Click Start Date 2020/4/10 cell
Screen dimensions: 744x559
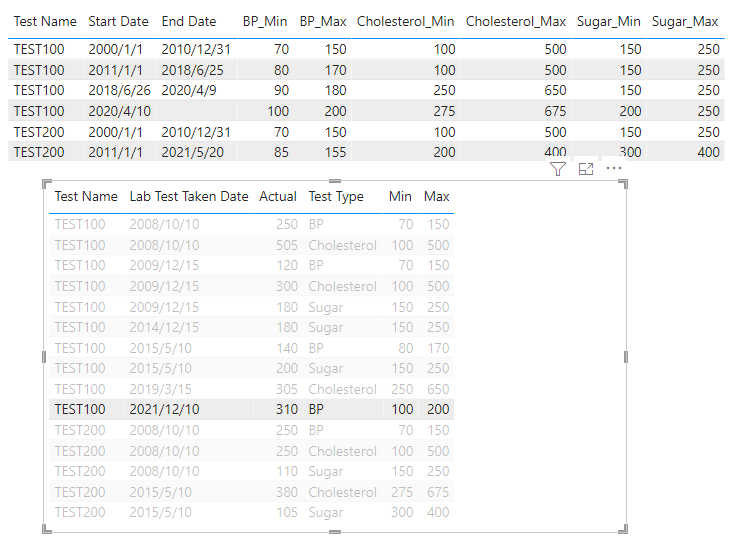click(x=119, y=111)
